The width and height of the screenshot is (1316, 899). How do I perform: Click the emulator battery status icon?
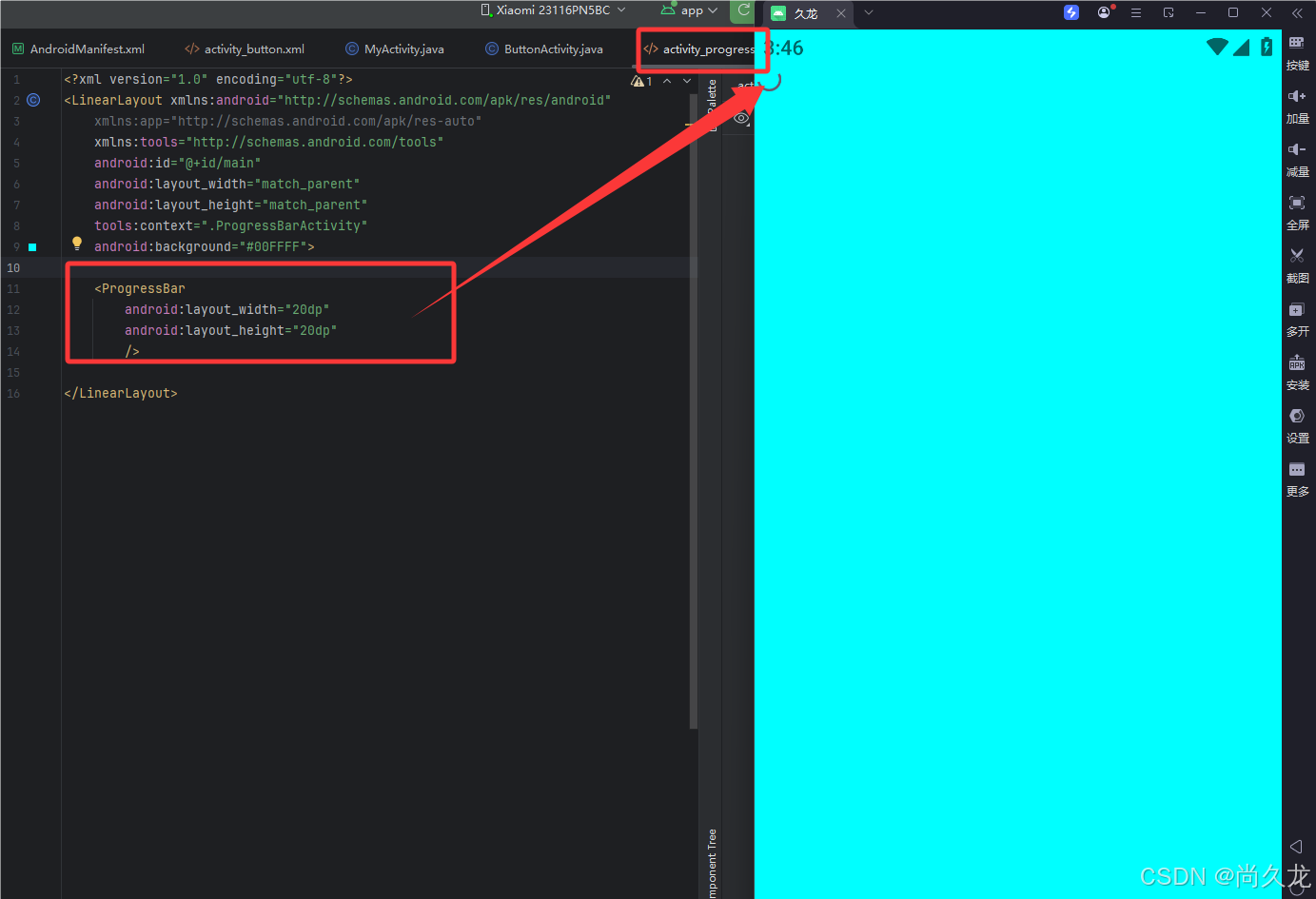pyautogui.click(x=1267, y=47)
